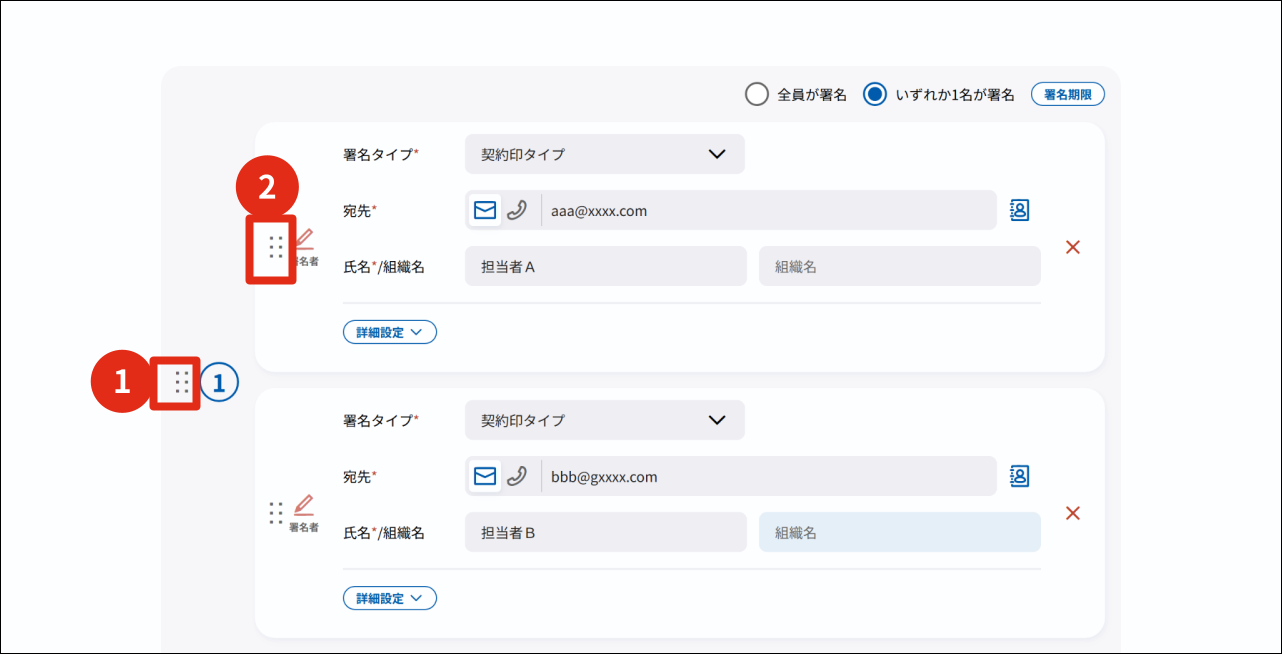This screenshot has width=1282, height=654.
Task: Remove signer 担当者B with red X
Action: tap(1073, 513)
